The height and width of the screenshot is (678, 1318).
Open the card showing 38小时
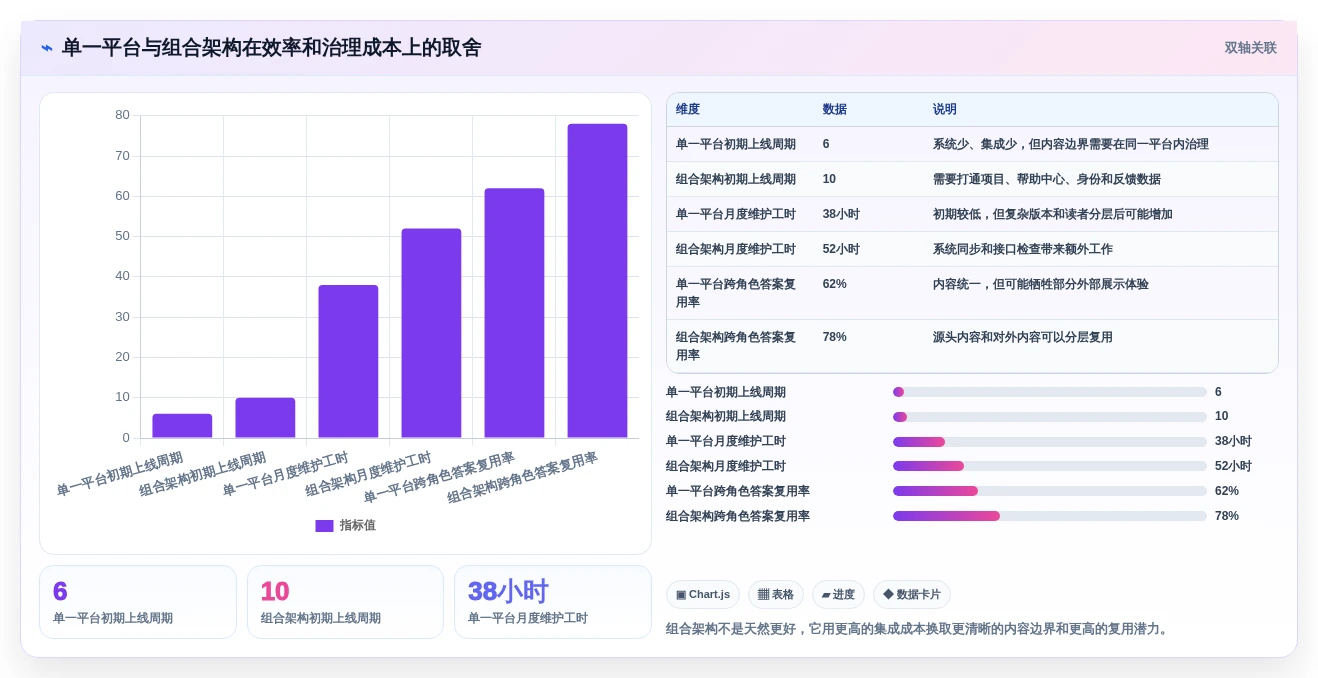coord(553,602)
